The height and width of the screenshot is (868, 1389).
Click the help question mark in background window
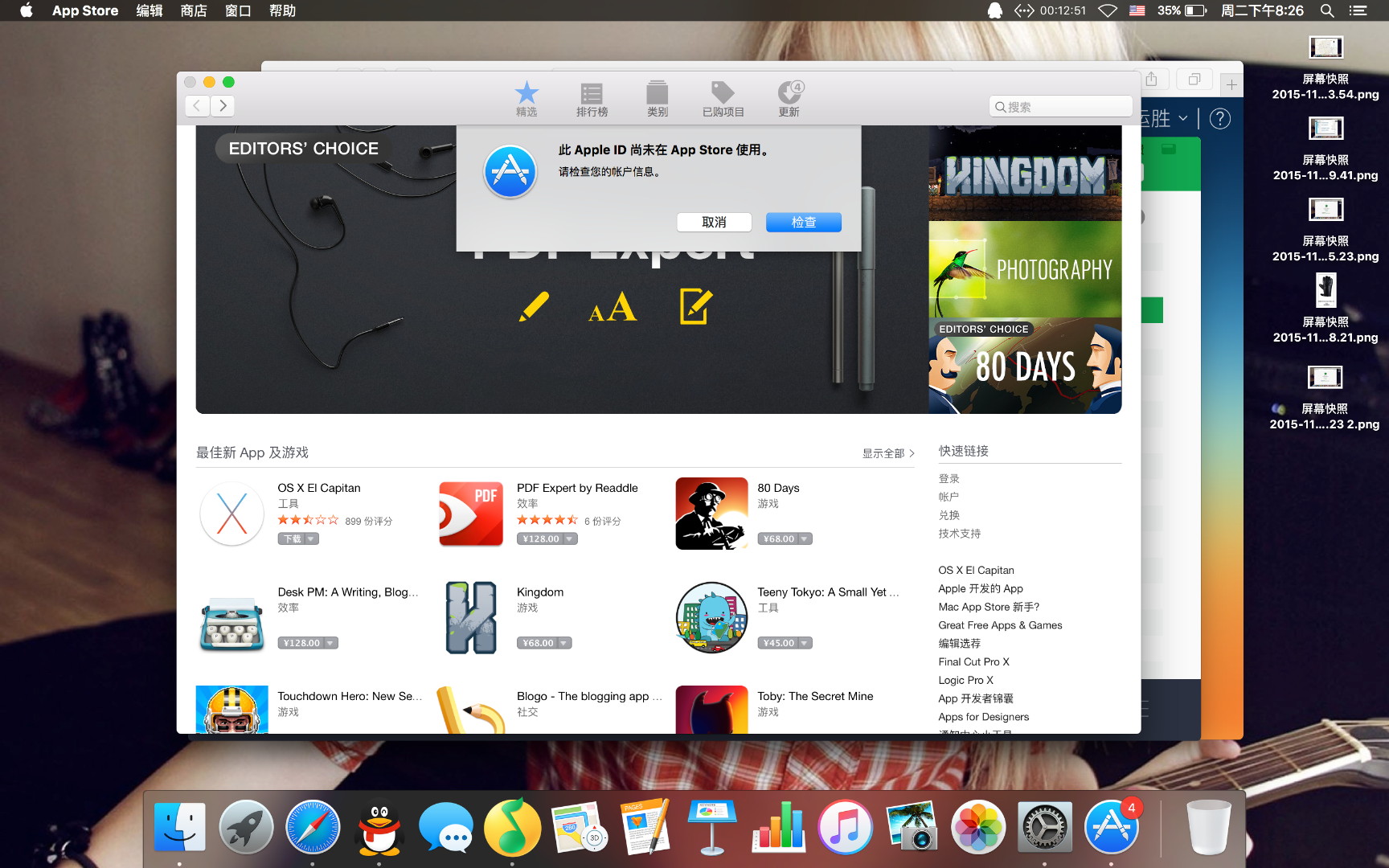1220,119
